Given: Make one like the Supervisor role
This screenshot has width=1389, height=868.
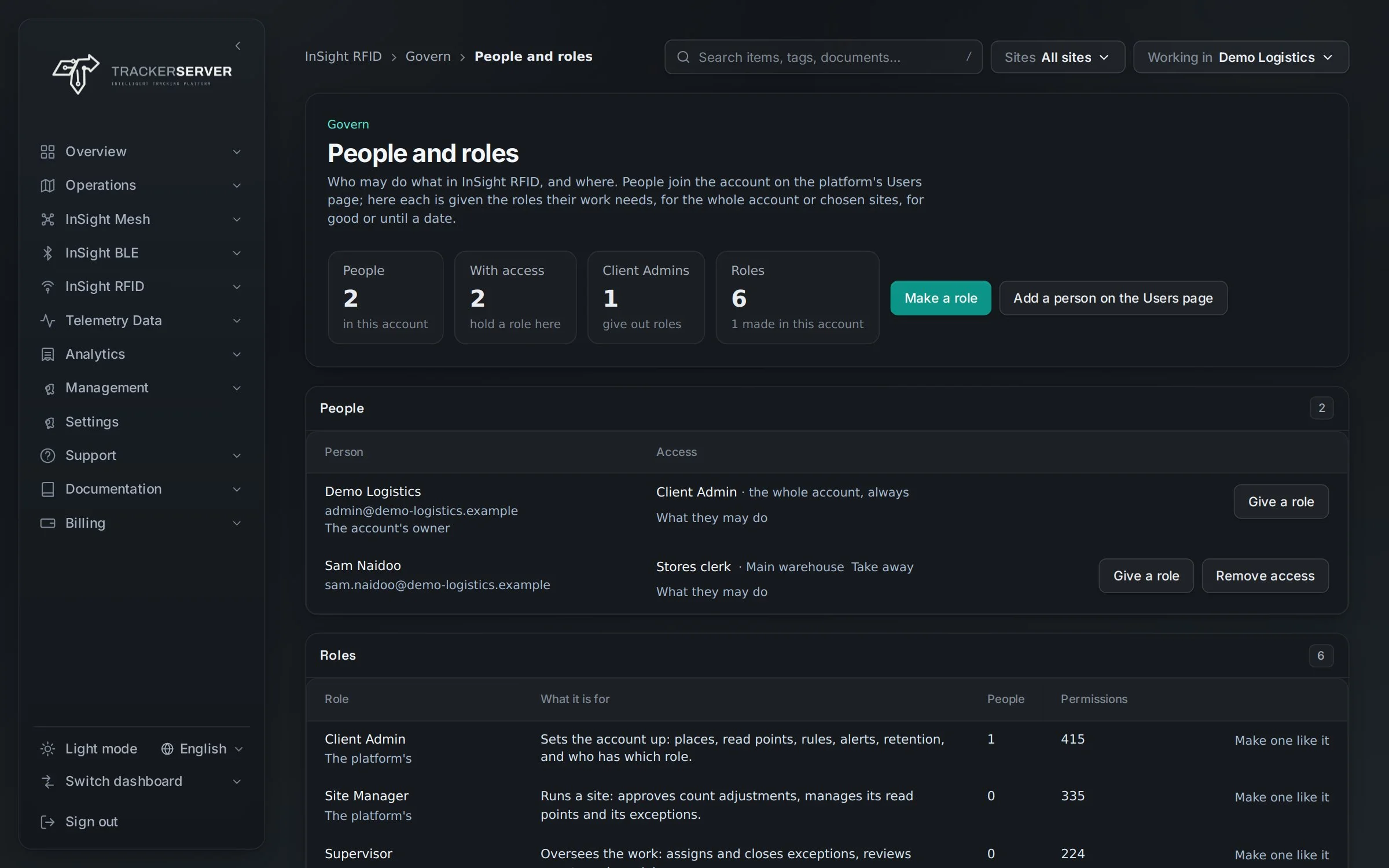Looking at the screenshot, I should [1281, 855].
